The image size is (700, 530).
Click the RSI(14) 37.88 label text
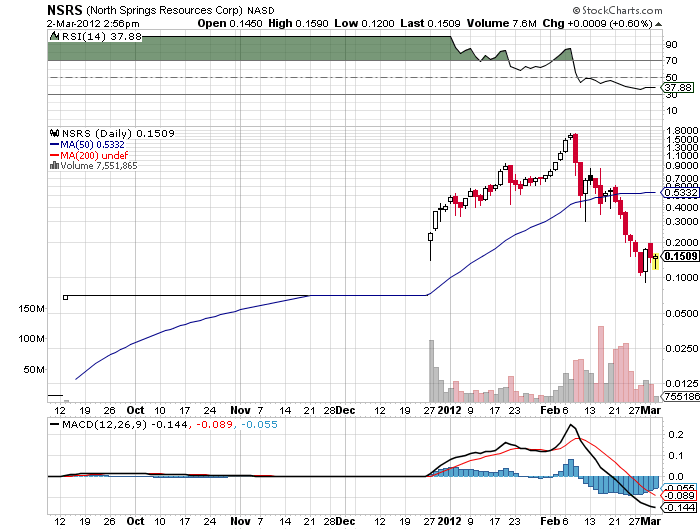[x=102, y=37]
